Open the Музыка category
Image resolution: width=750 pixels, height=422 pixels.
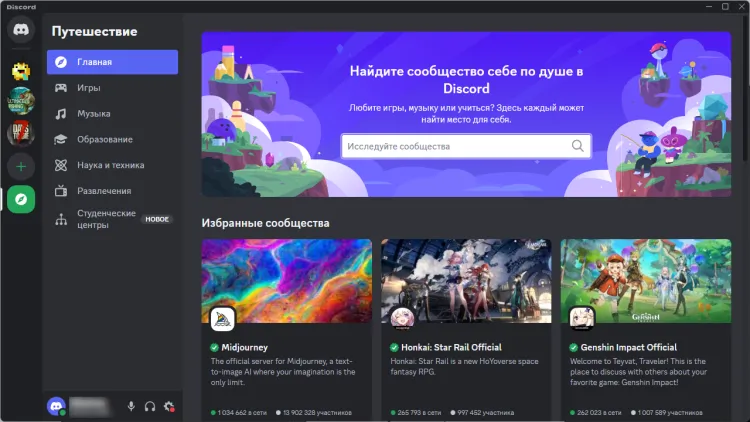[112, 113]
